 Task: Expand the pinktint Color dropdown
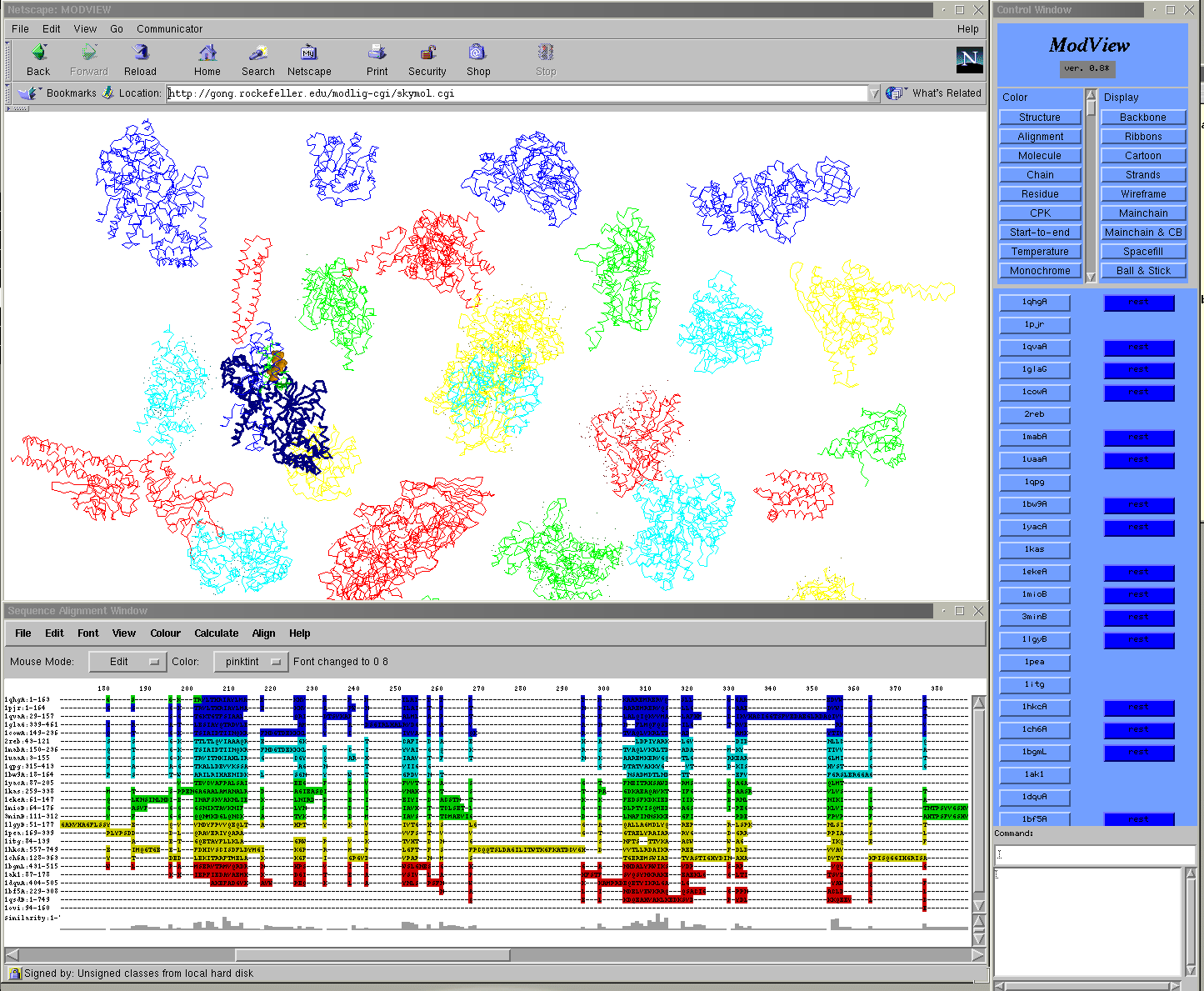pyautogui.click(x=251, y=662)
